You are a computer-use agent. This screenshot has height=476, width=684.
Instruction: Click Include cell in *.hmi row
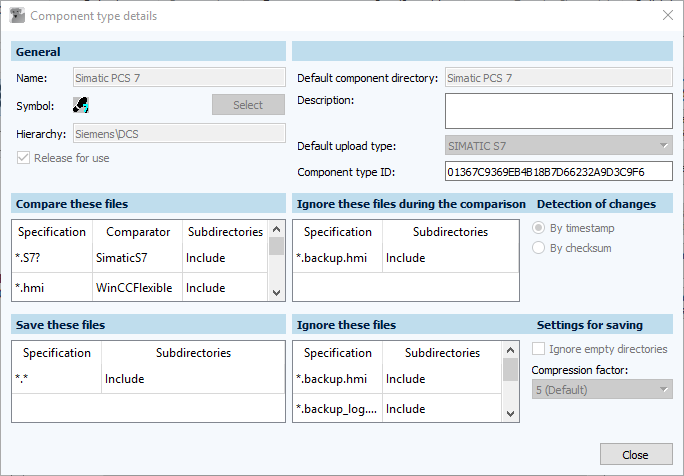(x=225, y=288)
